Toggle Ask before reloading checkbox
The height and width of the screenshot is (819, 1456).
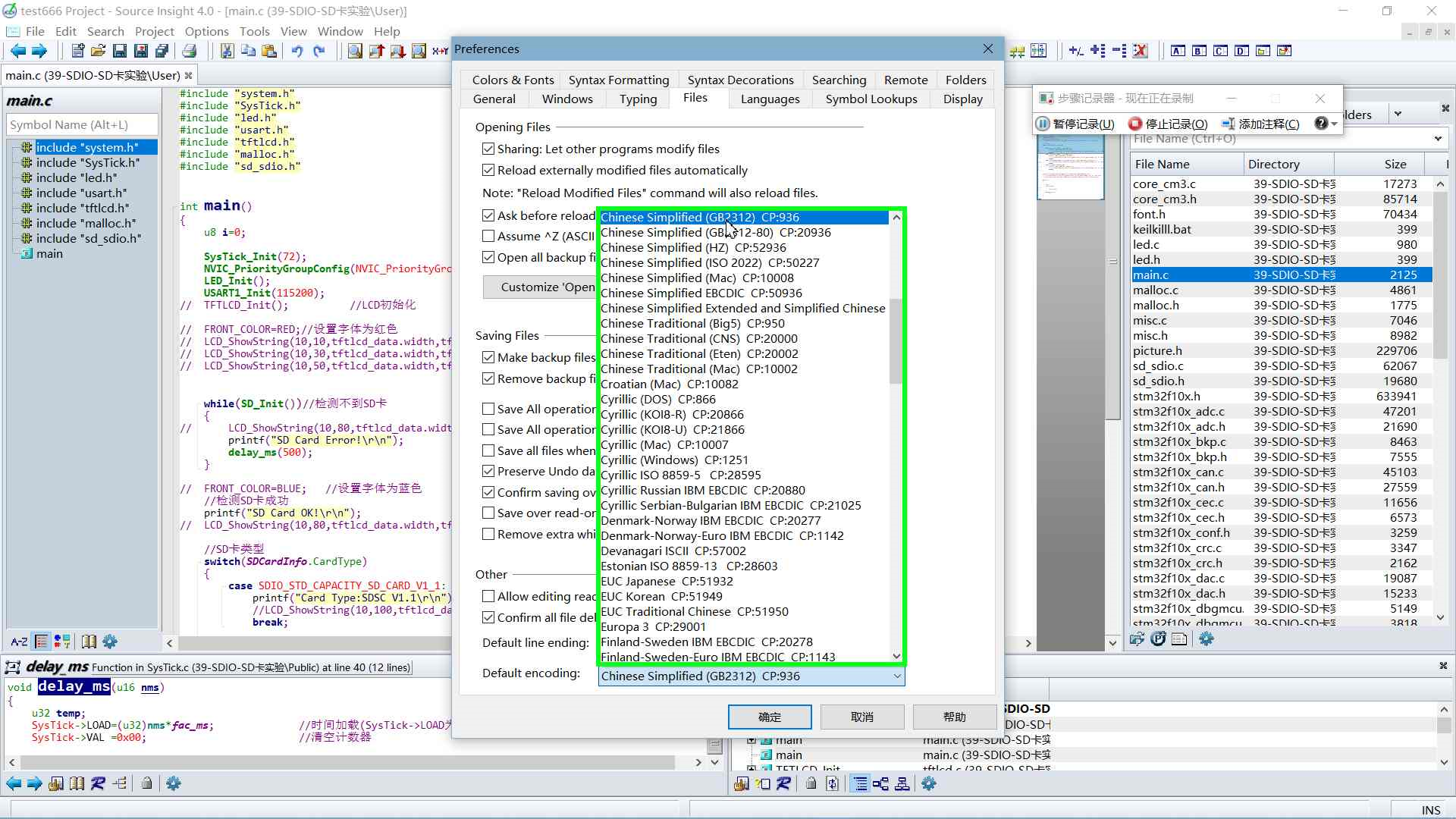pos(488,215)
